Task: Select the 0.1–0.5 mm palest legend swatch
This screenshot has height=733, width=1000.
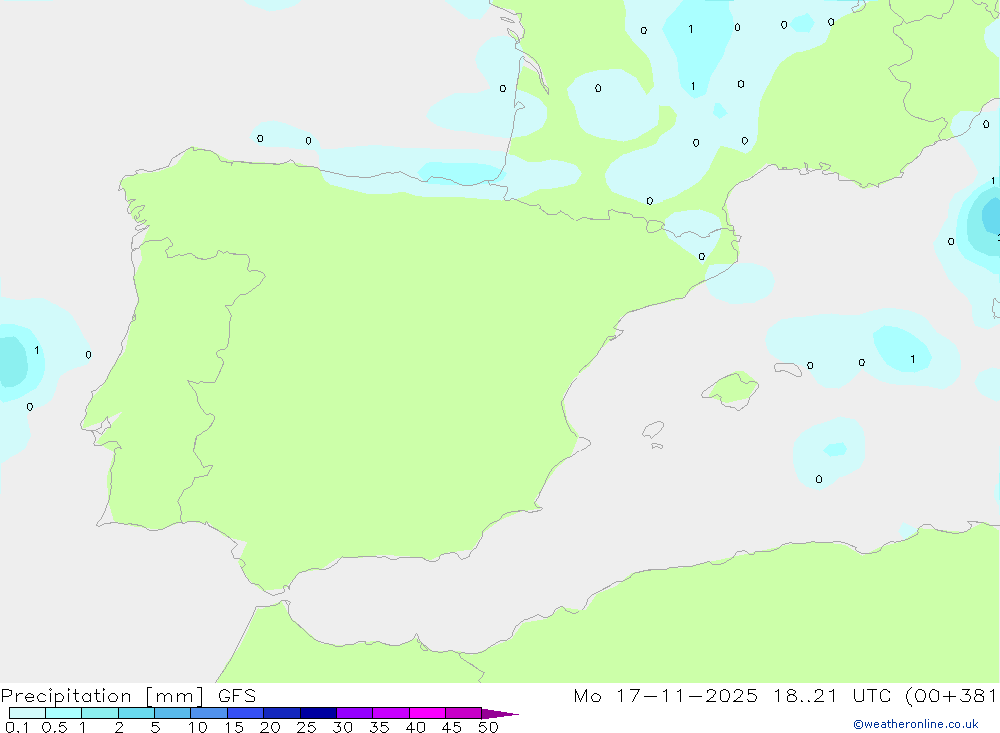Action: click(27, 713)
